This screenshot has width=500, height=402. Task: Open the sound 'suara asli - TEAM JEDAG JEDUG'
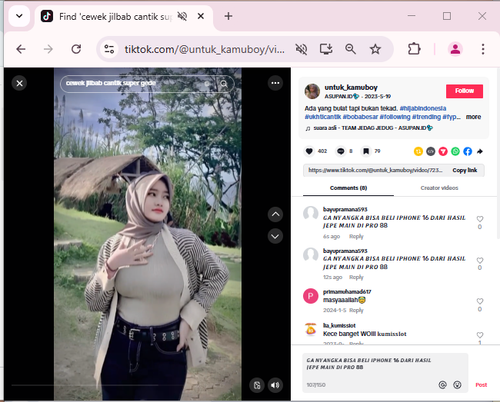point(373,128)
